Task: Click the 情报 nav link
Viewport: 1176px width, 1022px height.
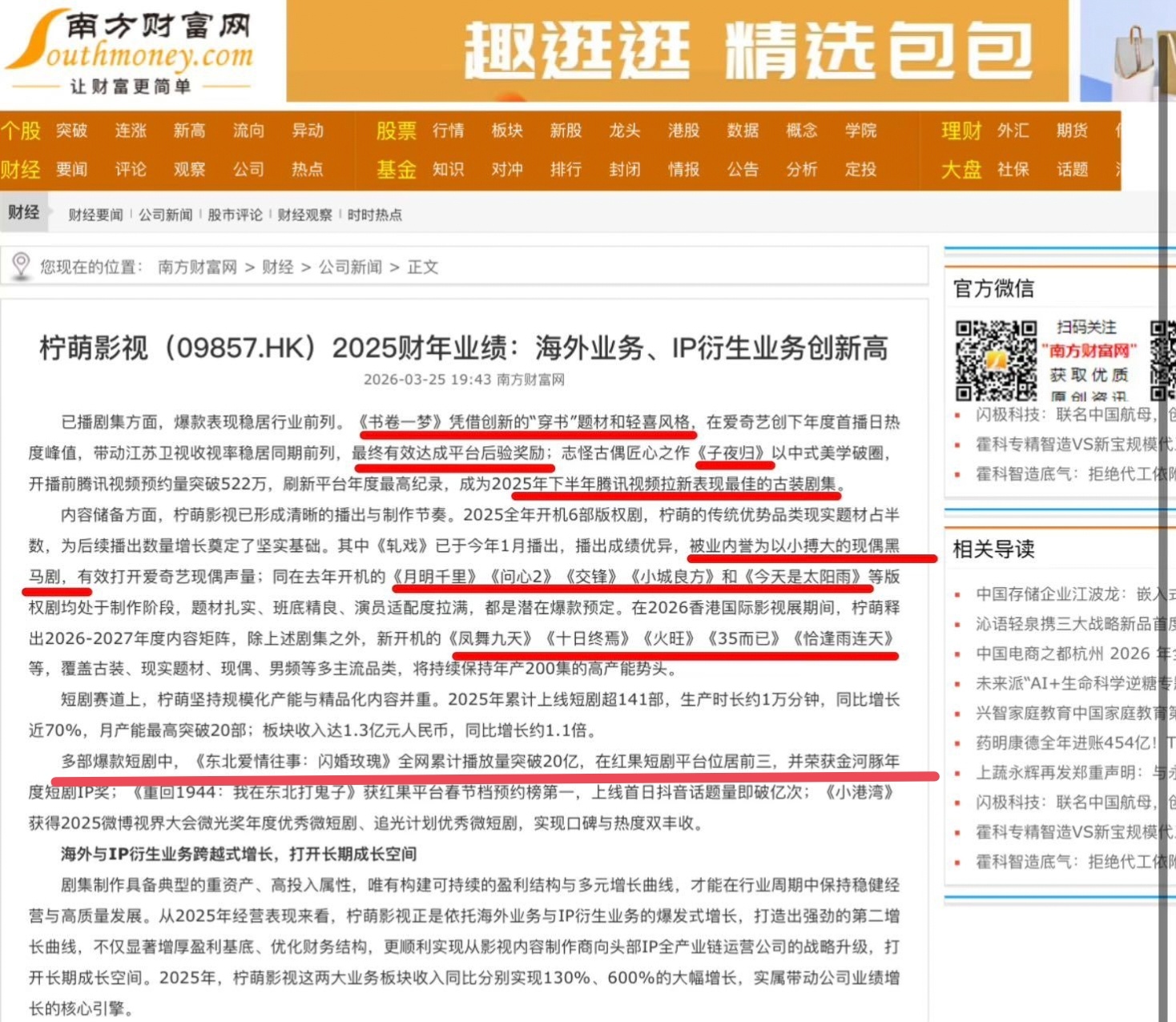Action: click(684, 169)
